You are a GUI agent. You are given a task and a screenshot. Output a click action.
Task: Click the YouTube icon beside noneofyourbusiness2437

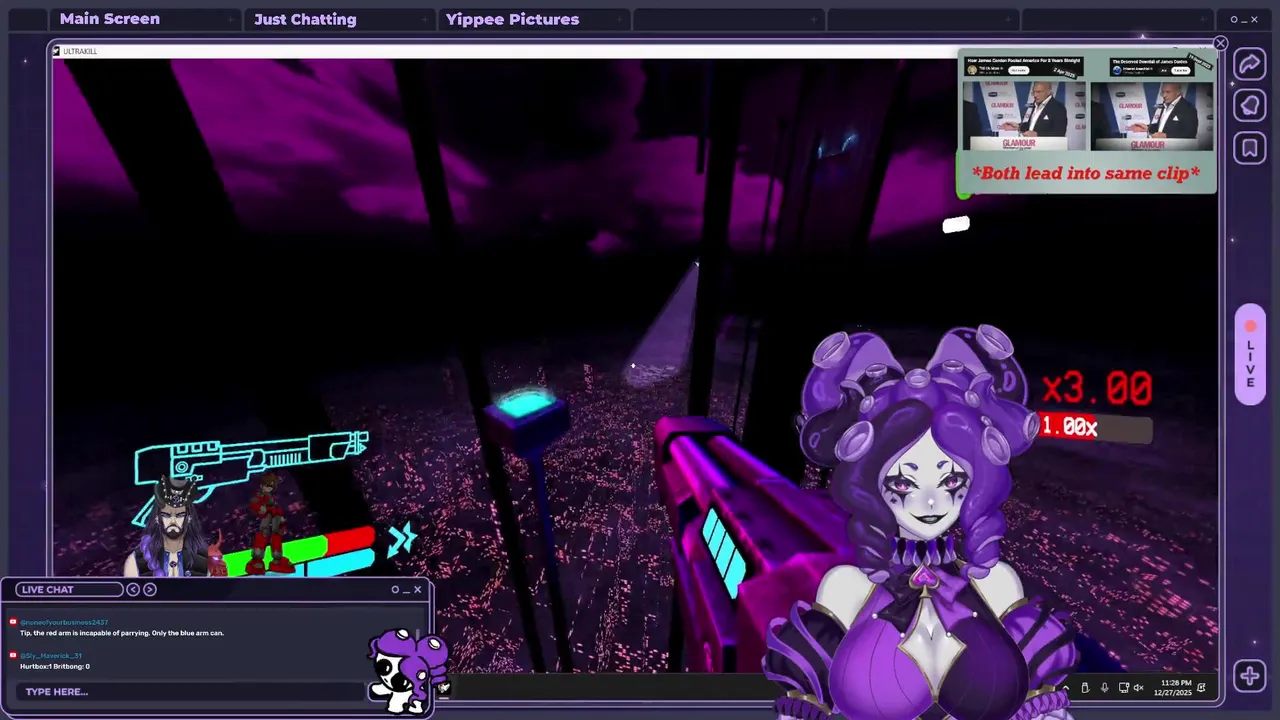pos(13,622)
